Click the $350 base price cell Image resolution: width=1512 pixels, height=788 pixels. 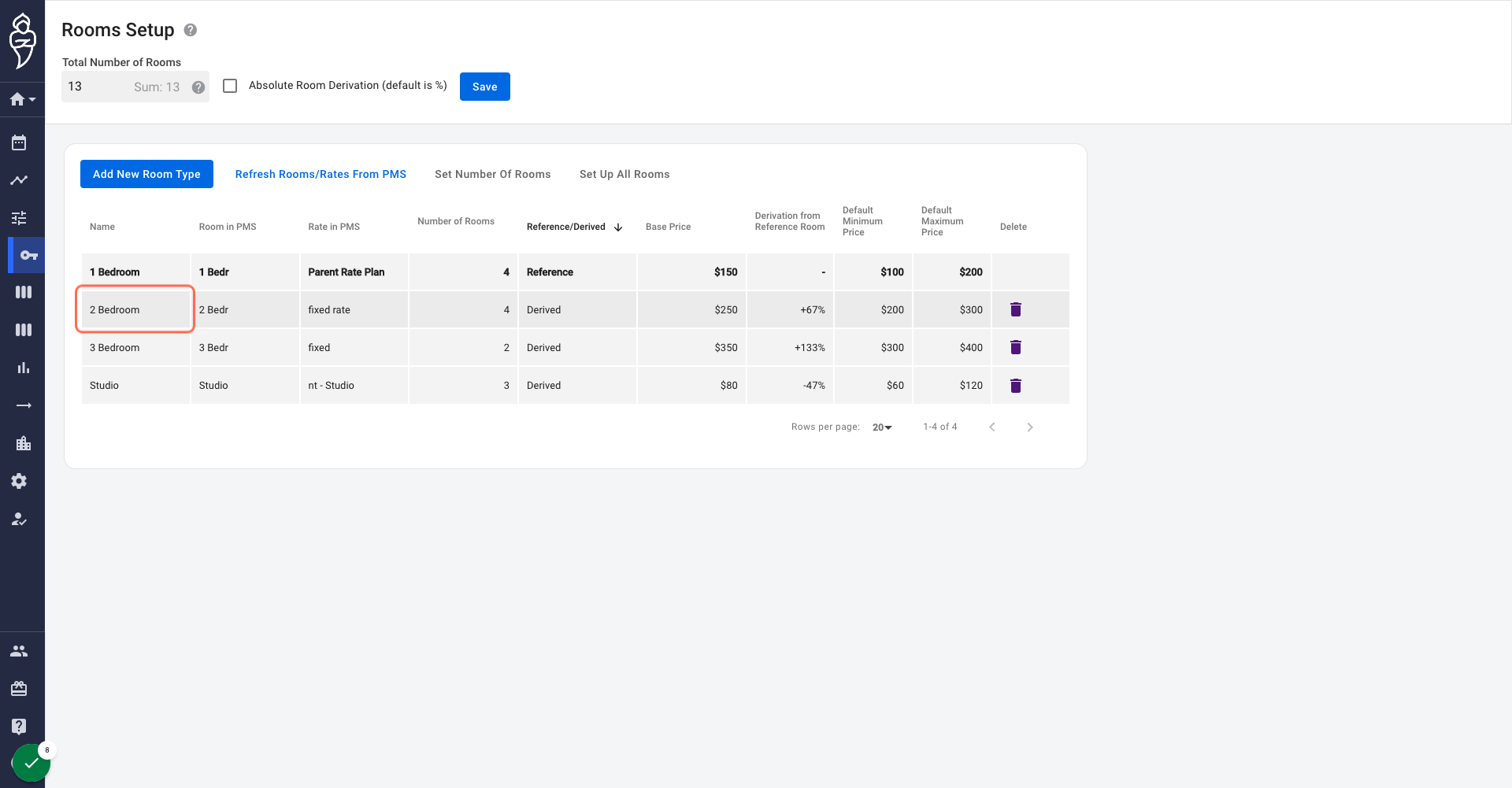(x=691, y=347)
